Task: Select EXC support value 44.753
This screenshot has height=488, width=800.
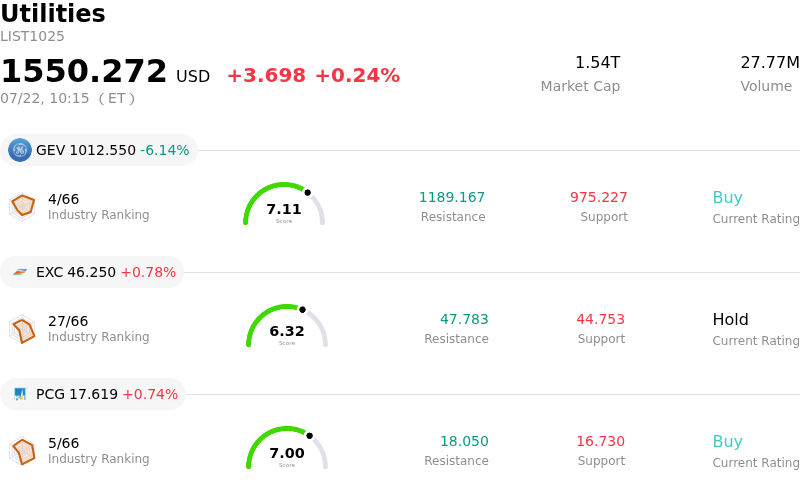Action: click(x=601, y=319)
